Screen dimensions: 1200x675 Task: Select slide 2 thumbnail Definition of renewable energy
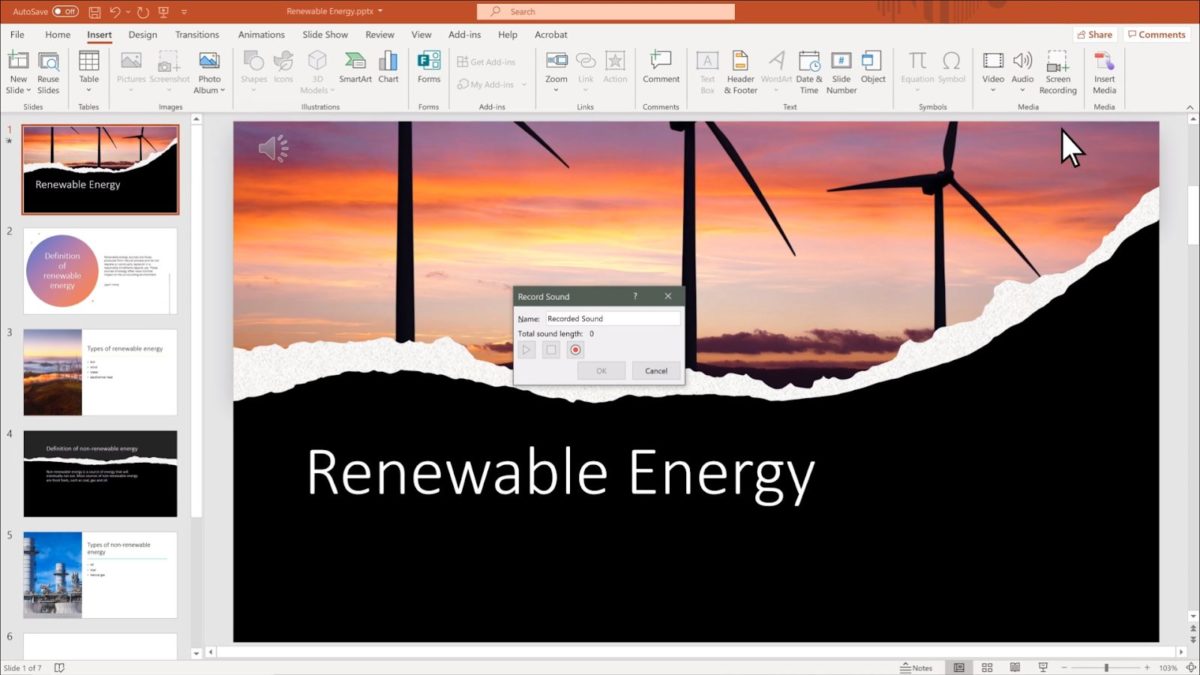(x=100, y=271)
